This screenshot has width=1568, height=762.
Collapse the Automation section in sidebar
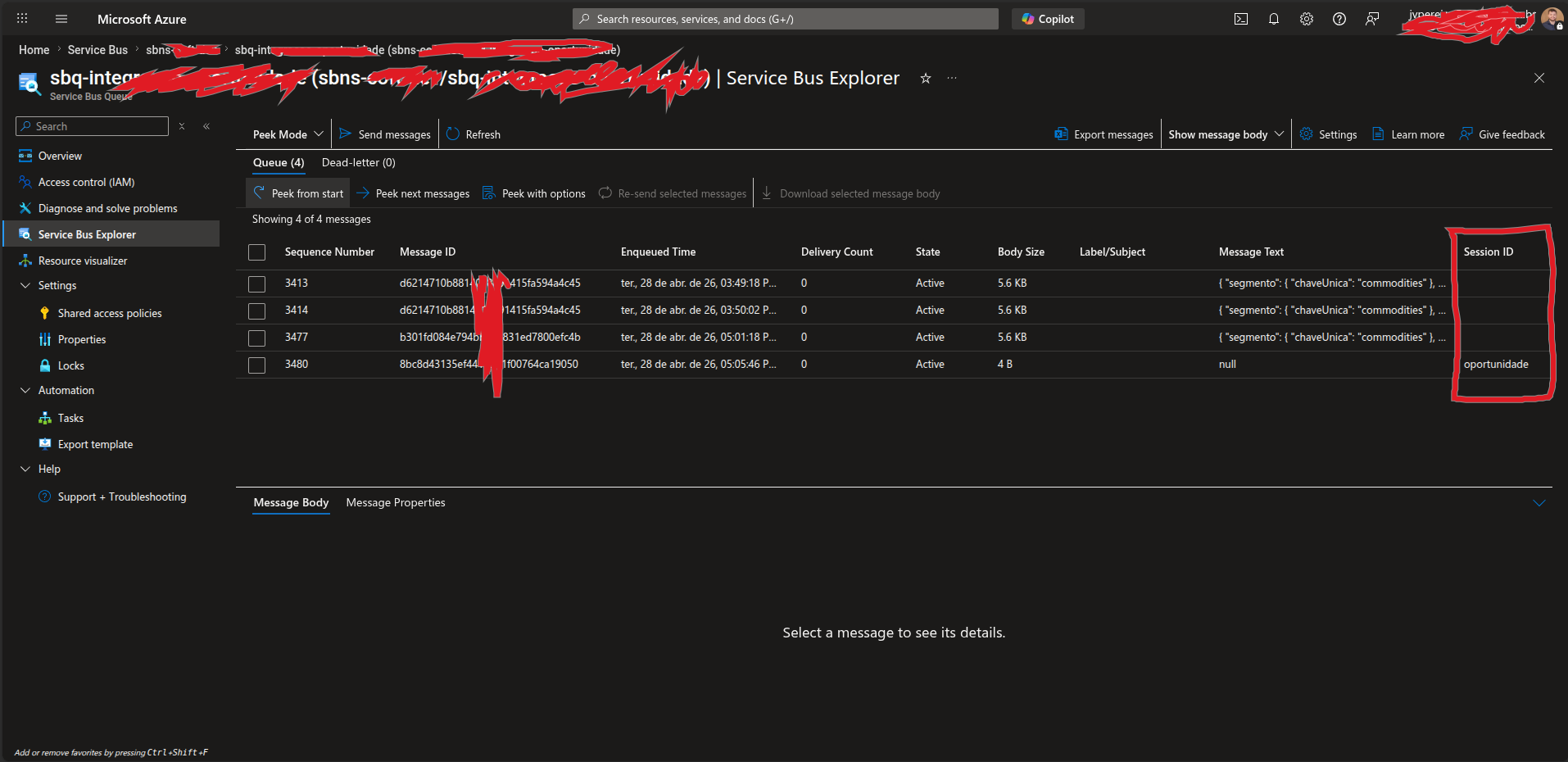25,390
